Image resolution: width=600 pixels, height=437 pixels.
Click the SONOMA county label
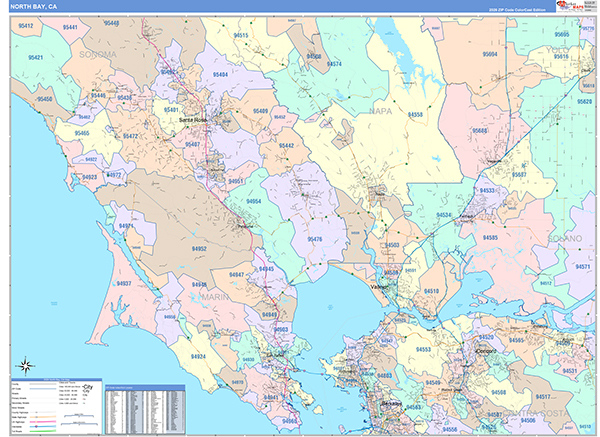(x=97, y=53)
